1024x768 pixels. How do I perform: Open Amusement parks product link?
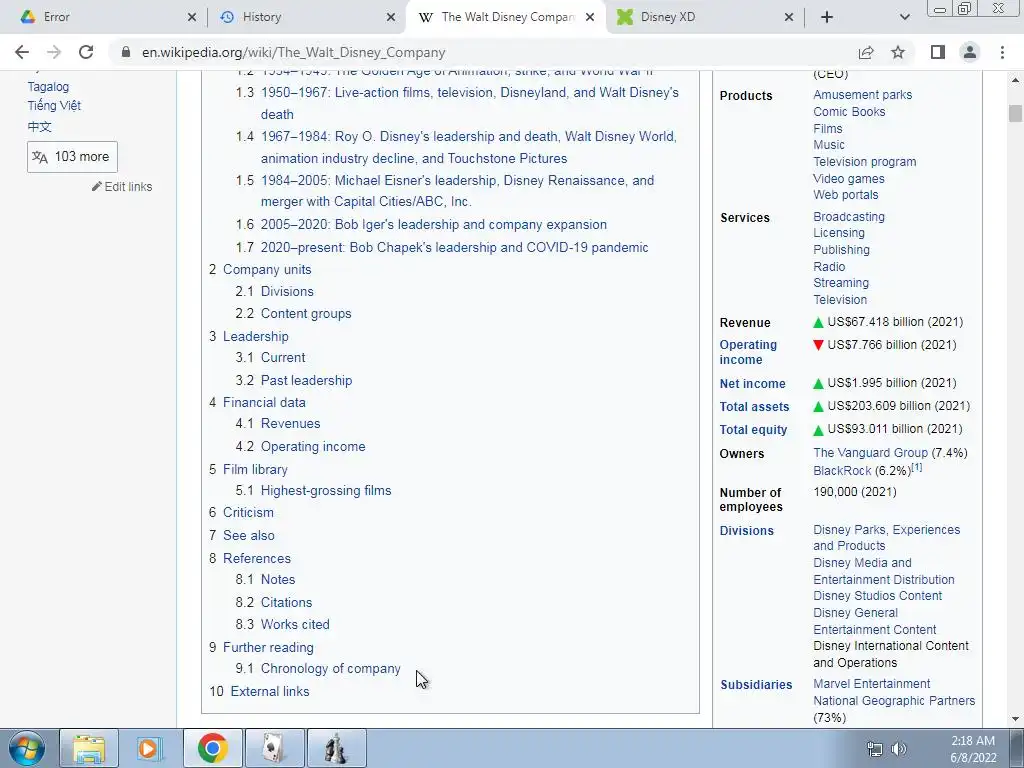pyautogui.click(x=863, y=95)
